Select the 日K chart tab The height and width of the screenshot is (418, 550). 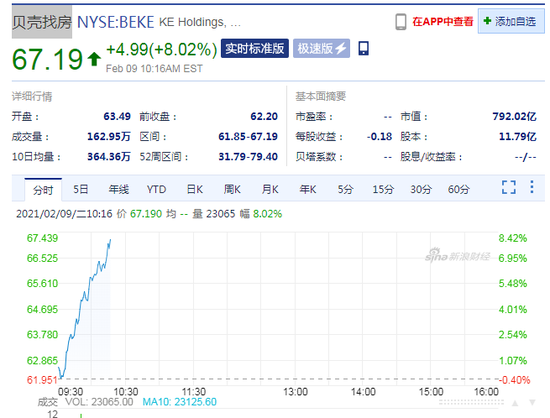tap(195, 189)
